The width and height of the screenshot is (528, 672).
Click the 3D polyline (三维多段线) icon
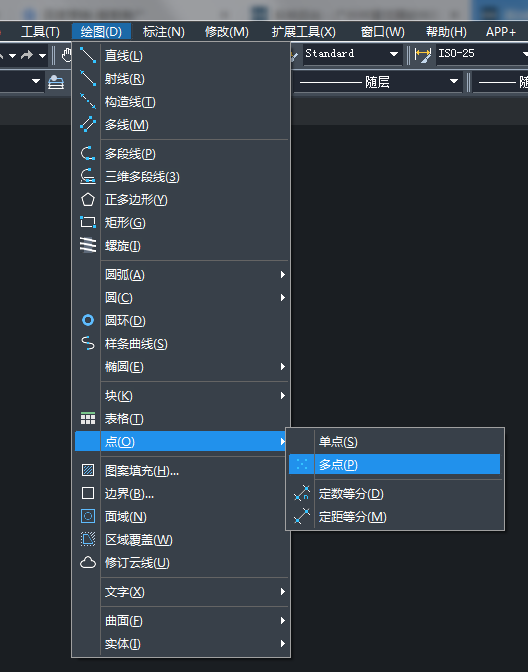[x=88, y=177]
